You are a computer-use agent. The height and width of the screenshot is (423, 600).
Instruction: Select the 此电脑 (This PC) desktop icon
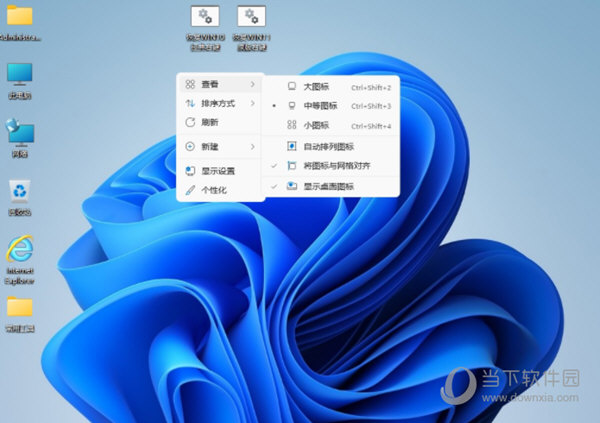tap(20, 81)
